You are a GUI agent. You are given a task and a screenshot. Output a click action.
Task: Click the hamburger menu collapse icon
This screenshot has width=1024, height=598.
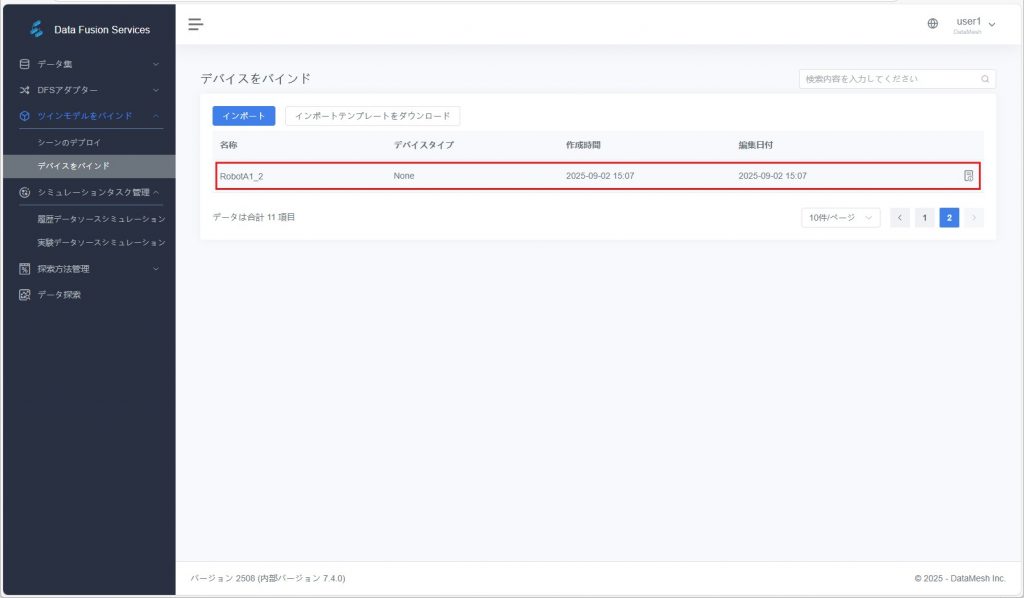point(196,24)
